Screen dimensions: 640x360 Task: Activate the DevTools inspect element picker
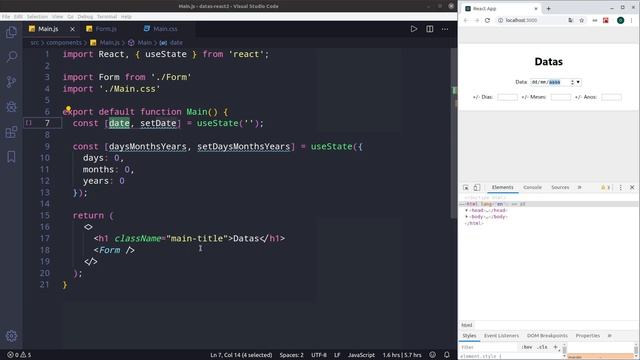tap(466, 187)
